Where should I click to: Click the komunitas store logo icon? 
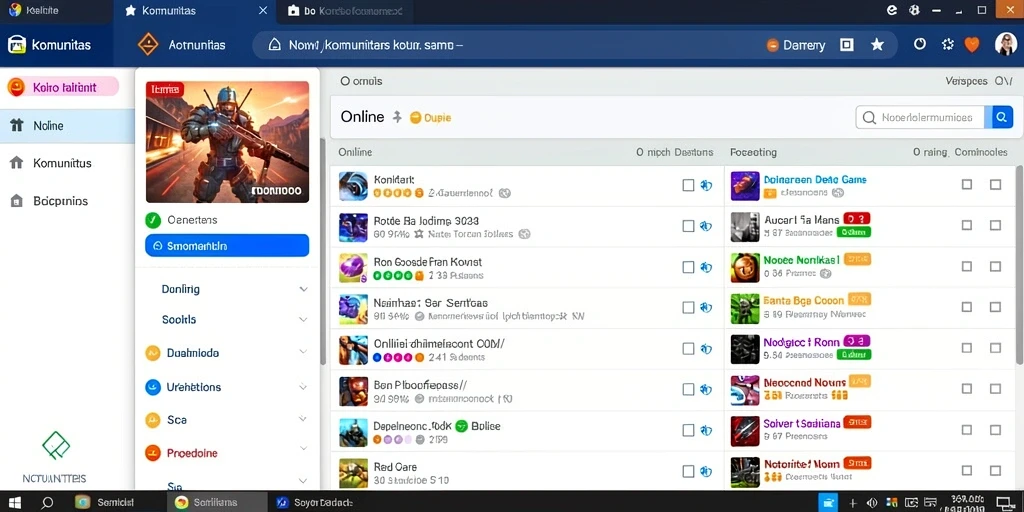(16, 44)
